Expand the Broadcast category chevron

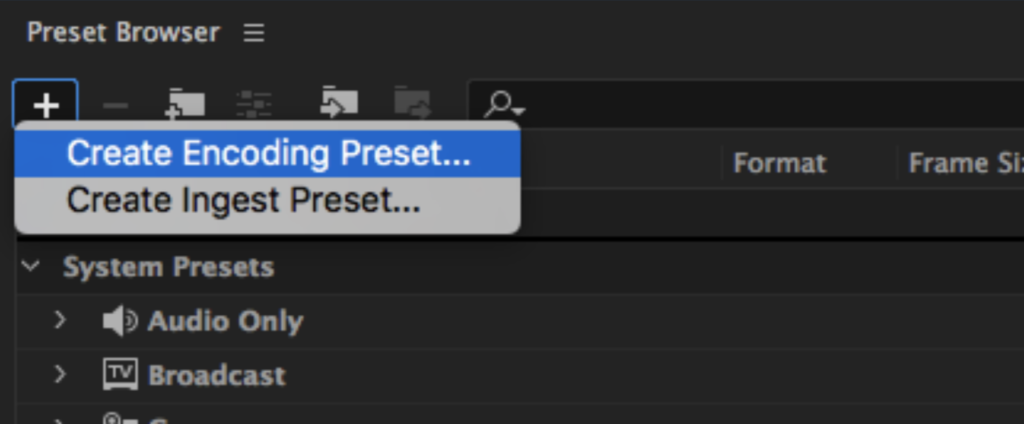point(60,374)
